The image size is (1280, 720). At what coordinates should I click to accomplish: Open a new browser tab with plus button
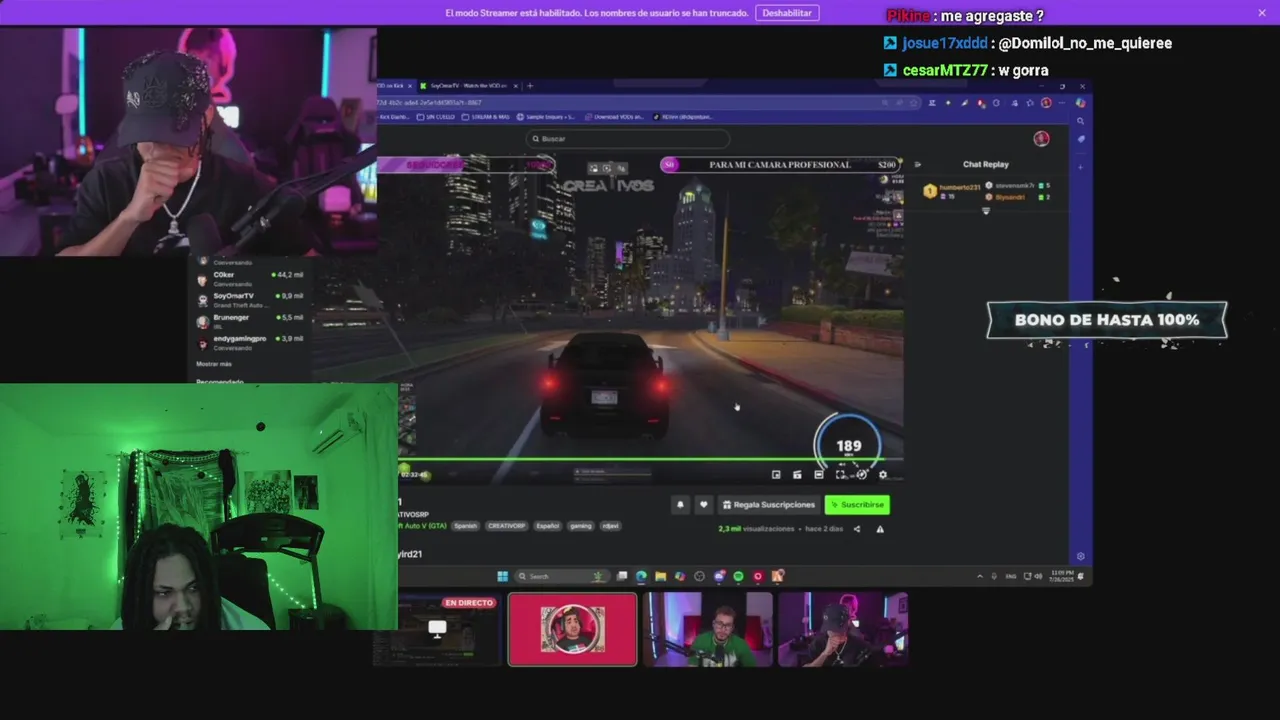click(x=530, y=86)
